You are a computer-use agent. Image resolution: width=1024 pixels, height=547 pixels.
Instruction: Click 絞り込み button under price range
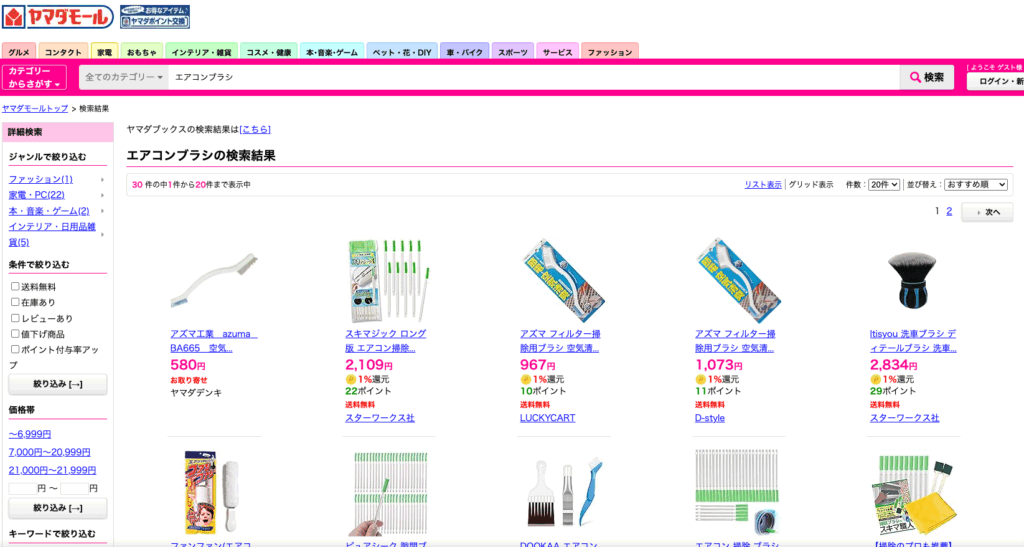pyautogui.click(x=57, y=508)
